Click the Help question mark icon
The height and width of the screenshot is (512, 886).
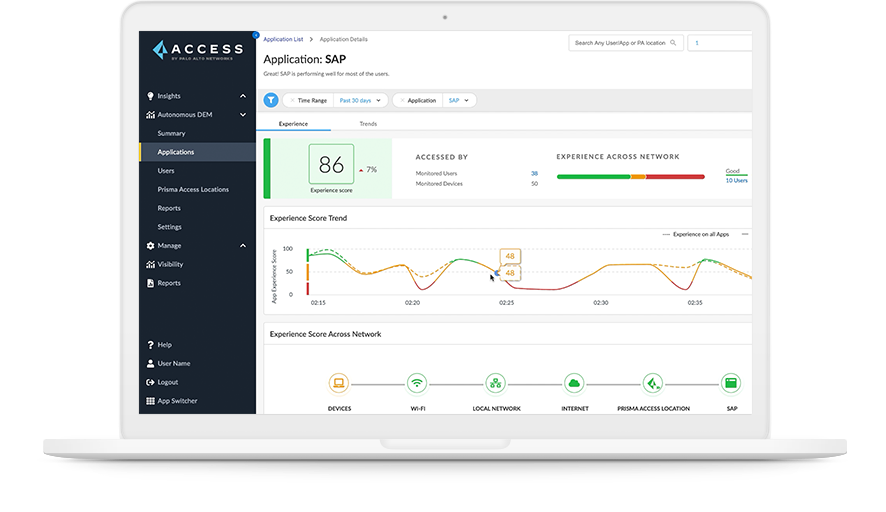coord(150,345)
